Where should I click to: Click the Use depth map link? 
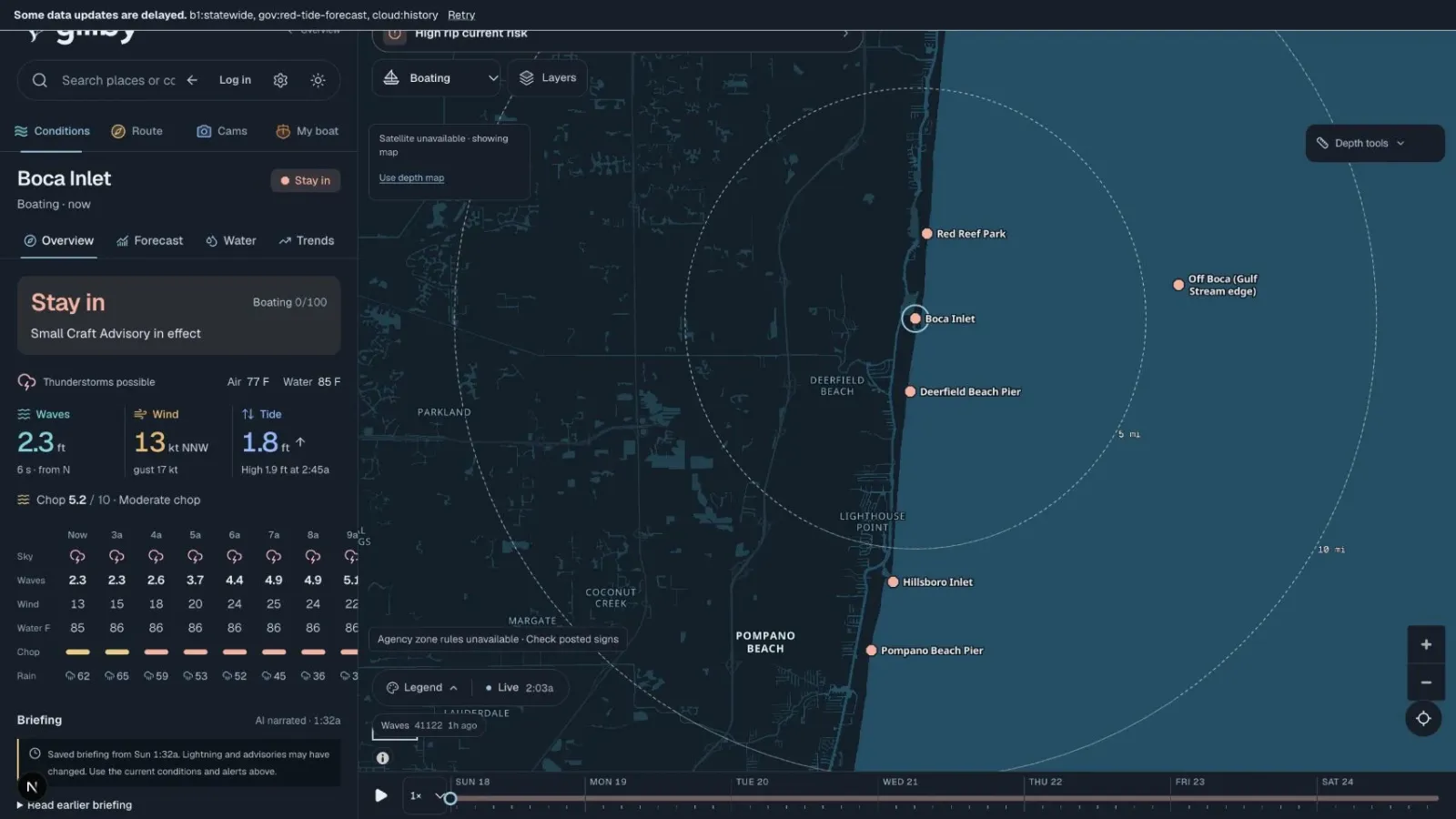tap(411, 178)
